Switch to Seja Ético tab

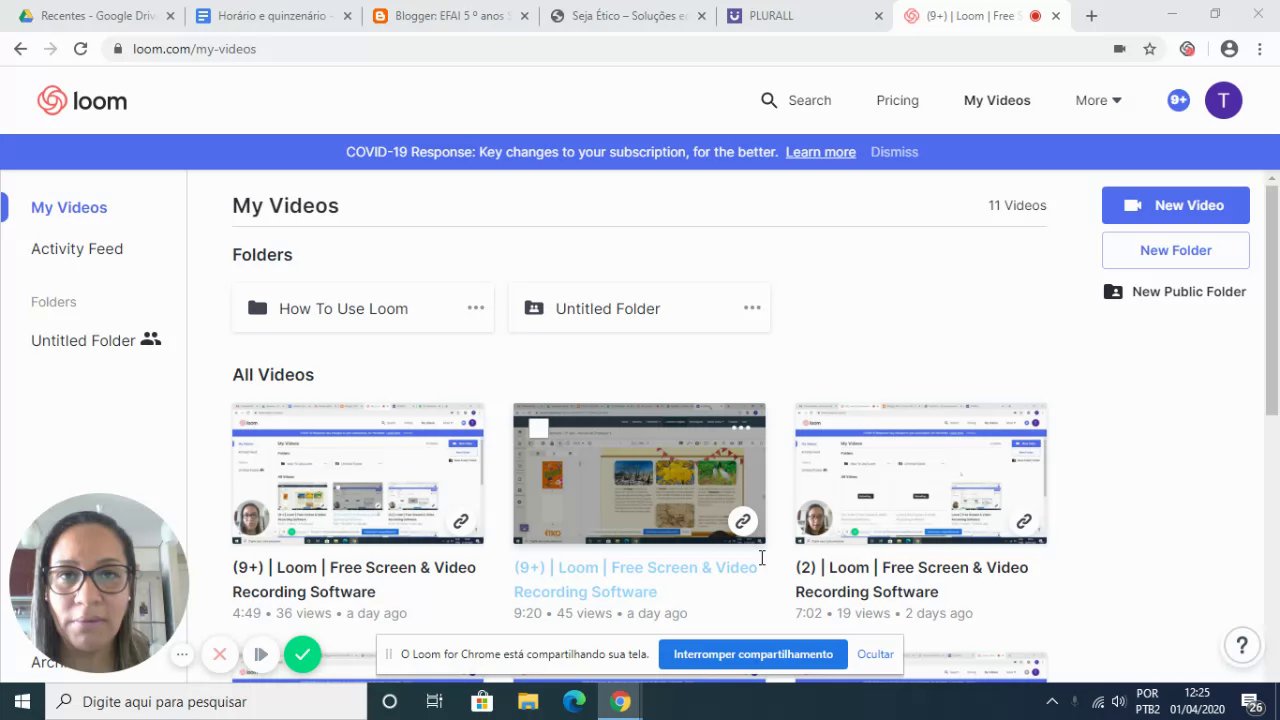pyautogui.click(x=627, y=16)
